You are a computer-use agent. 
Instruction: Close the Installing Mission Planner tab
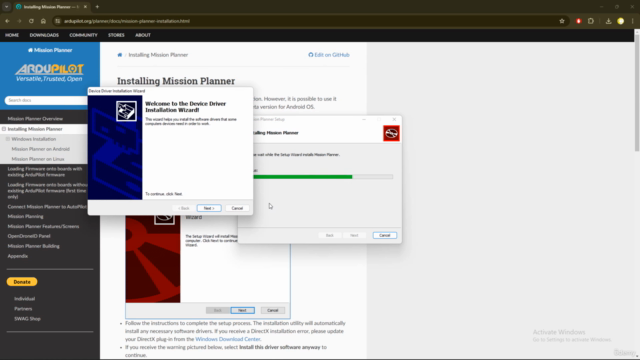tap(85, 7)
